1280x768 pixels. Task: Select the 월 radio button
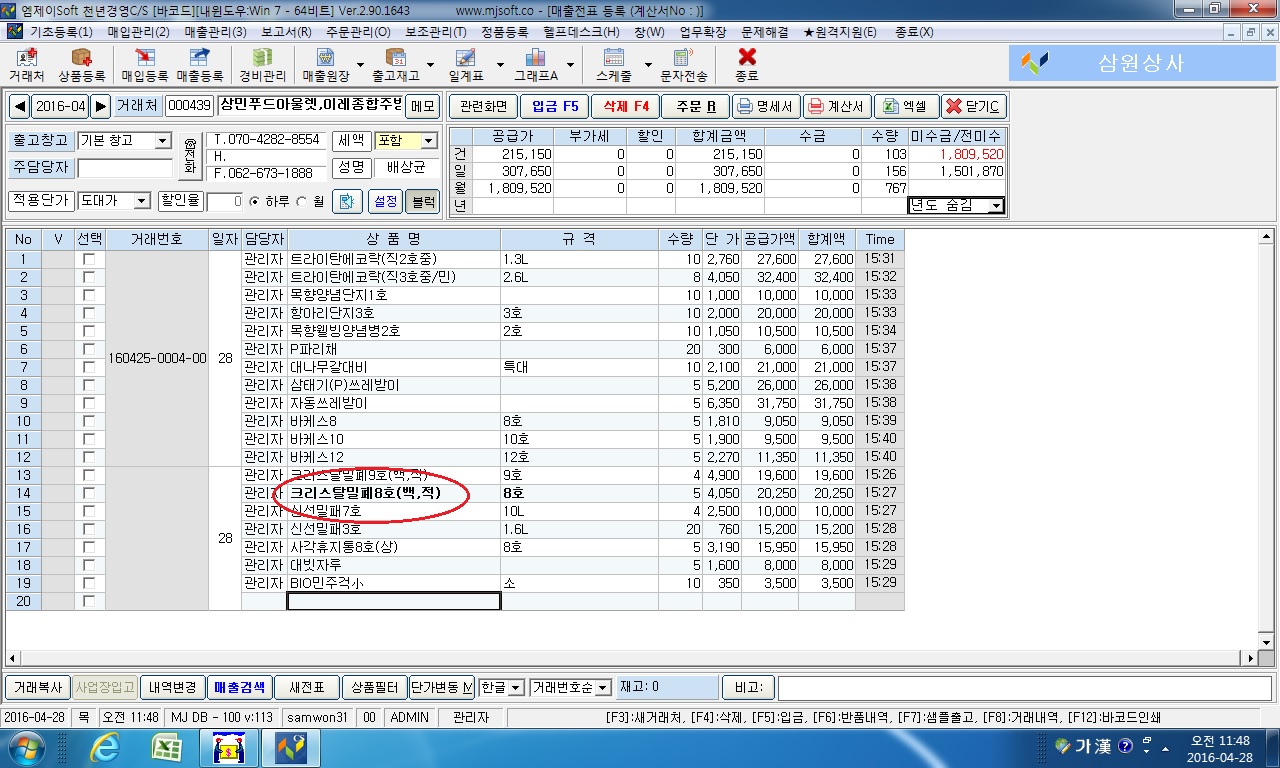(304, 201)
